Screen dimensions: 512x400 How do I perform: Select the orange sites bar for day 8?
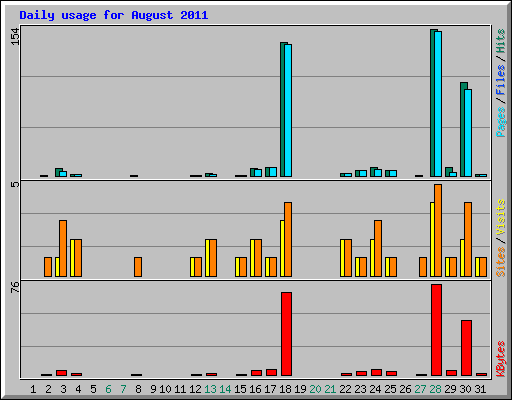pyautogui.click(x=138, y=267)
